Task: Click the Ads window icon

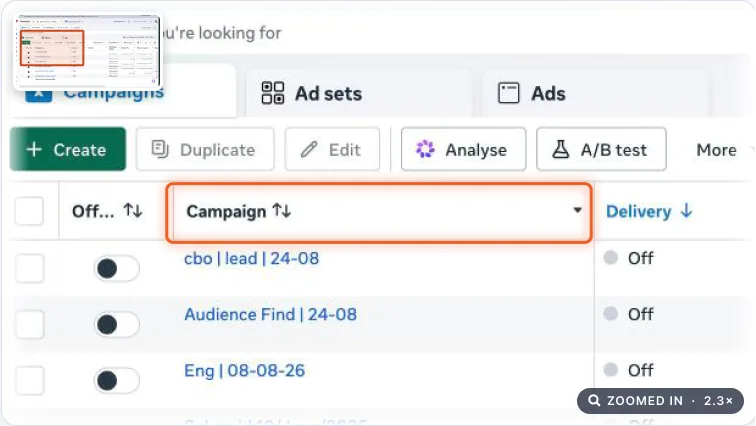Action: 508,93
